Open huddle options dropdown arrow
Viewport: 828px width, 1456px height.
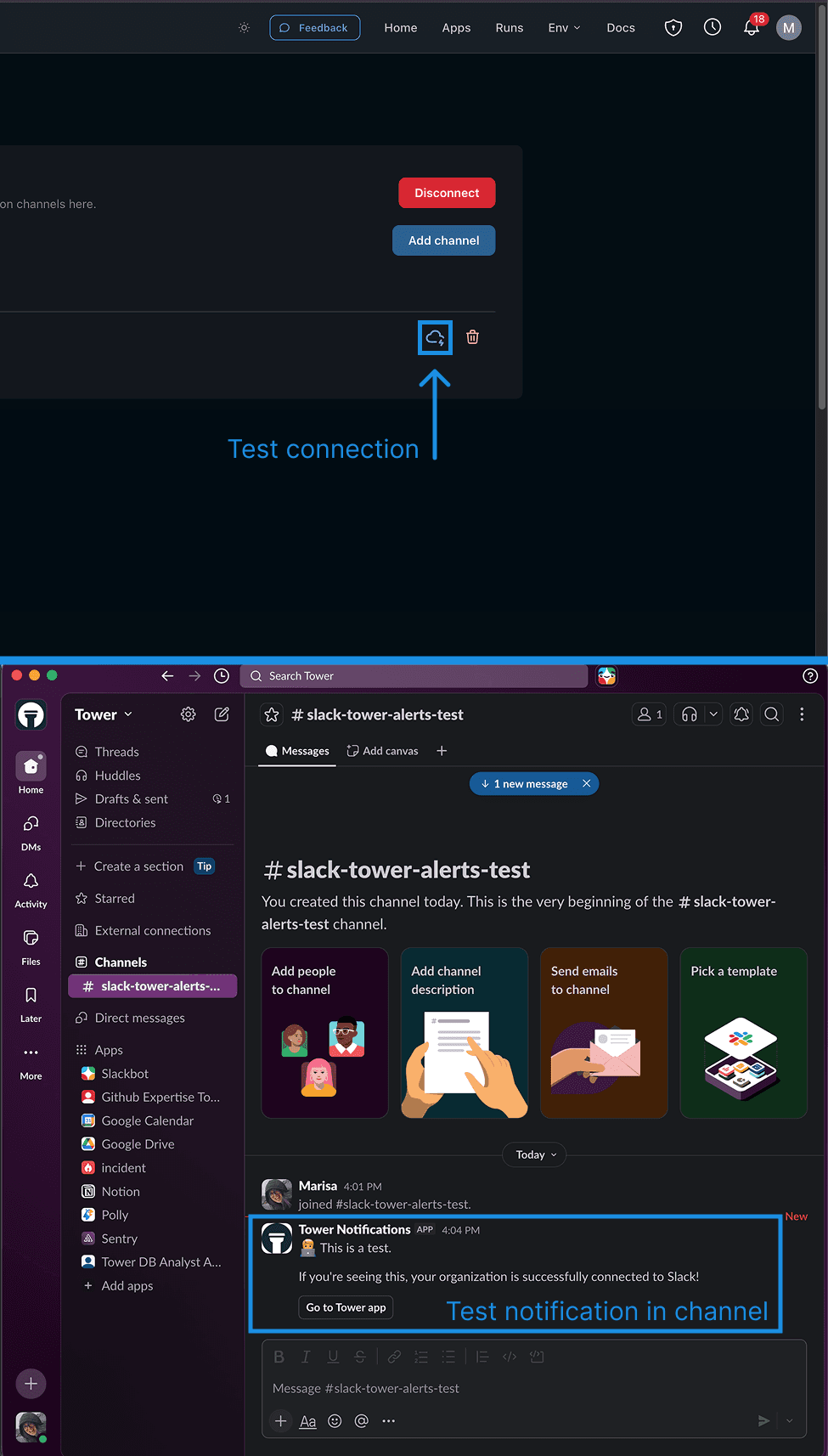coord(713,714)
